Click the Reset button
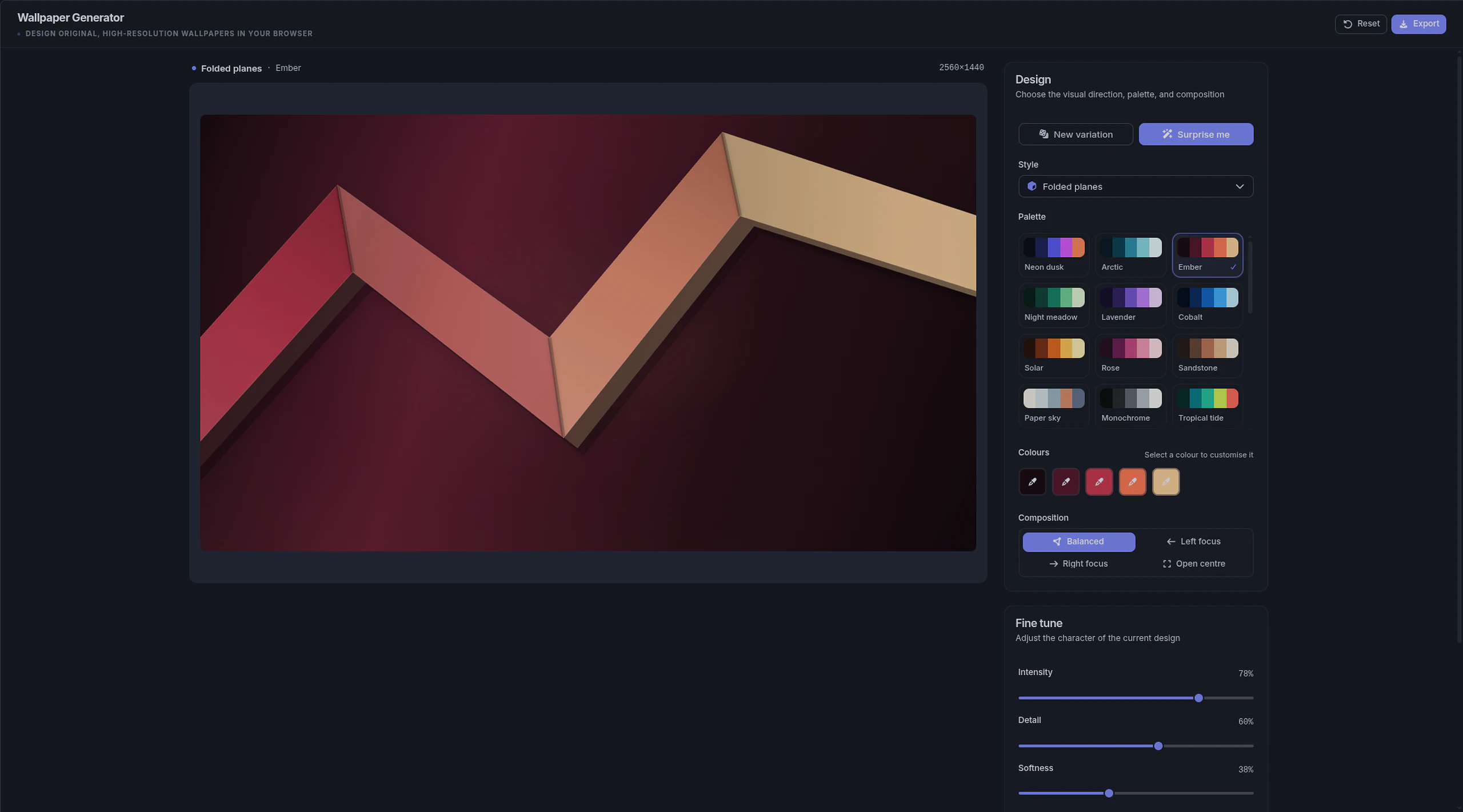The height and width of the screenshot is (812, 1463). point(1360,24)
